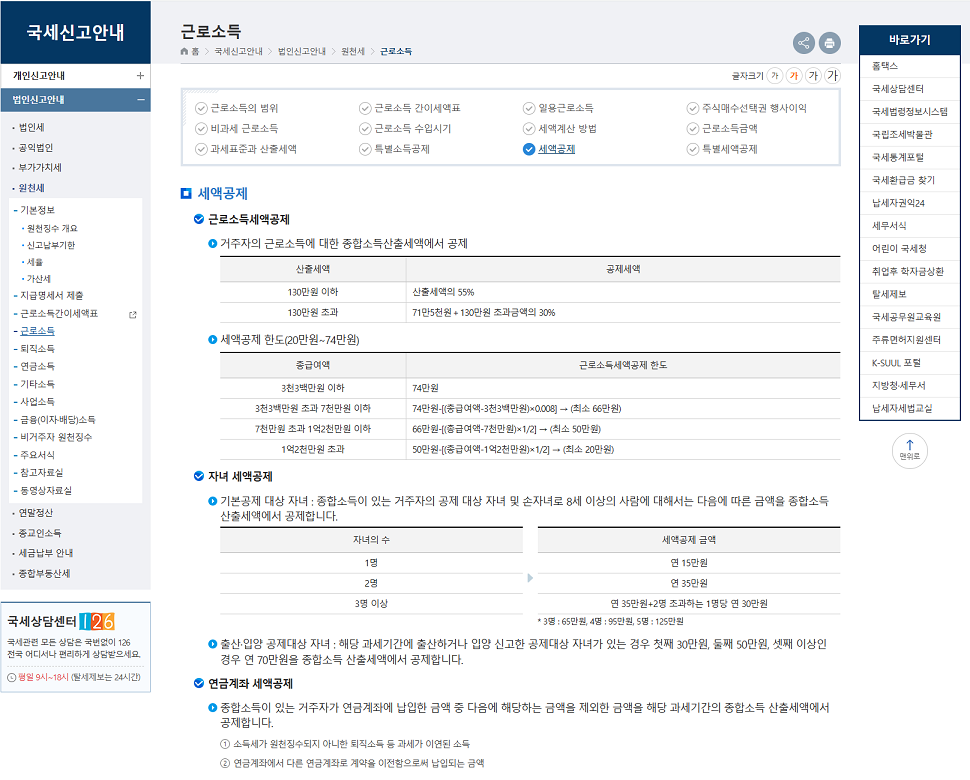Screen dimensions: 970x780
Task: Open 국립조세박물관 quick link
Action: (902, 134)
